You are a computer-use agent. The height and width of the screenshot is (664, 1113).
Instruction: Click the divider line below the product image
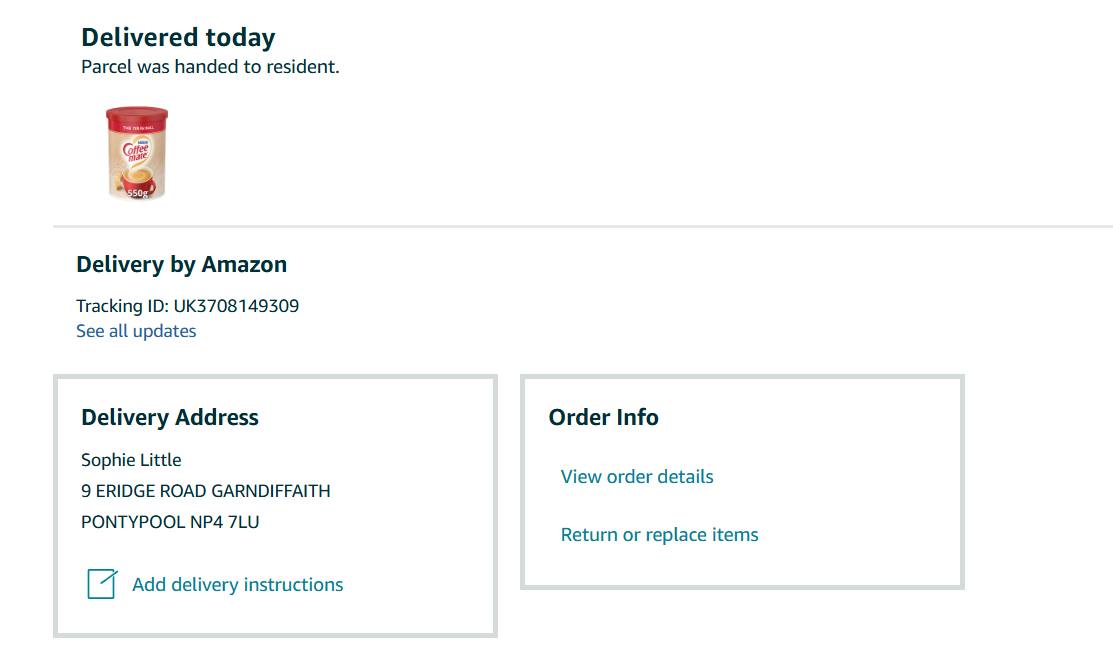pos(582,226)
